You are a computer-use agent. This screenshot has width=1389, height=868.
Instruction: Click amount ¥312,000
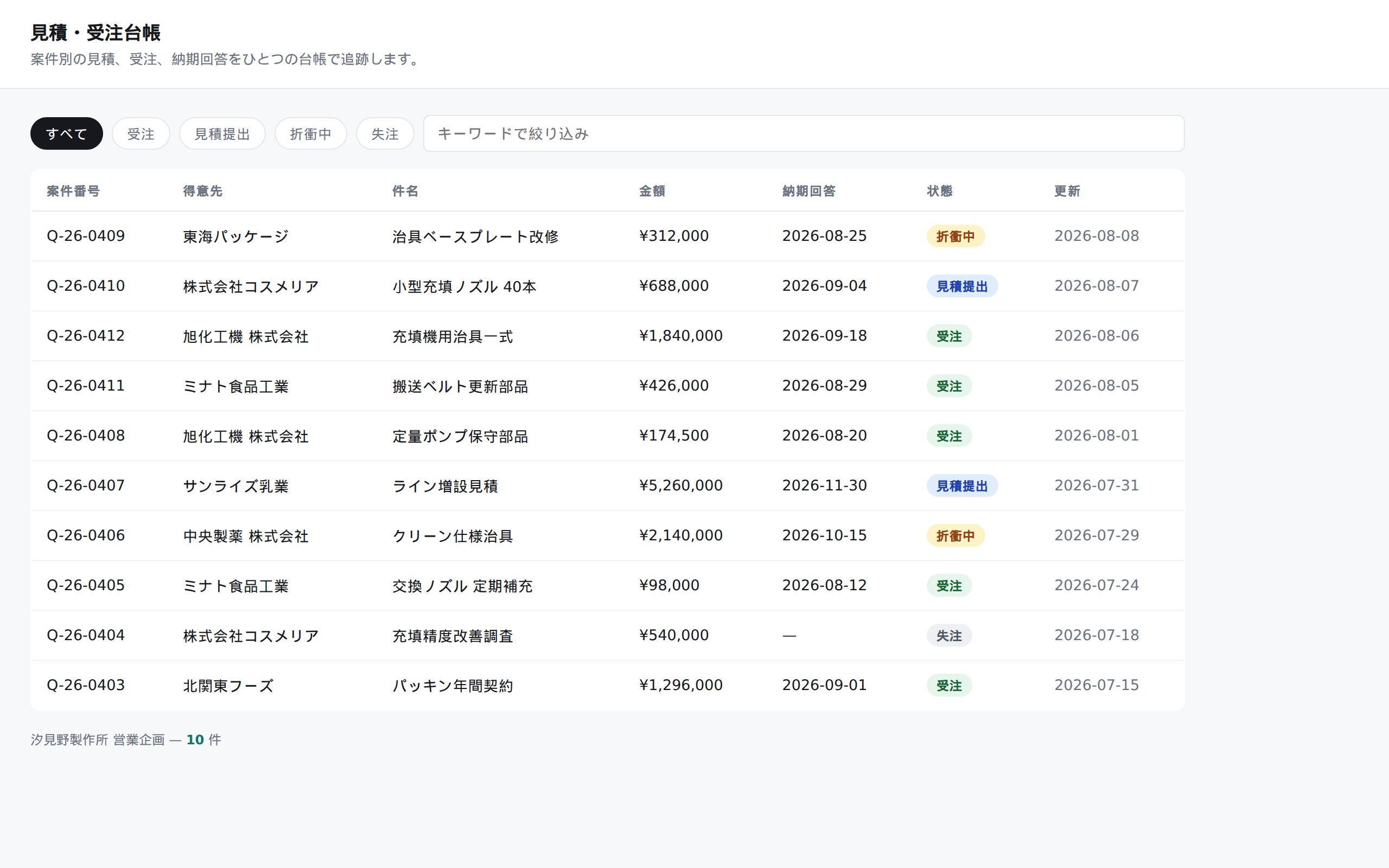(x=674, y=236)
